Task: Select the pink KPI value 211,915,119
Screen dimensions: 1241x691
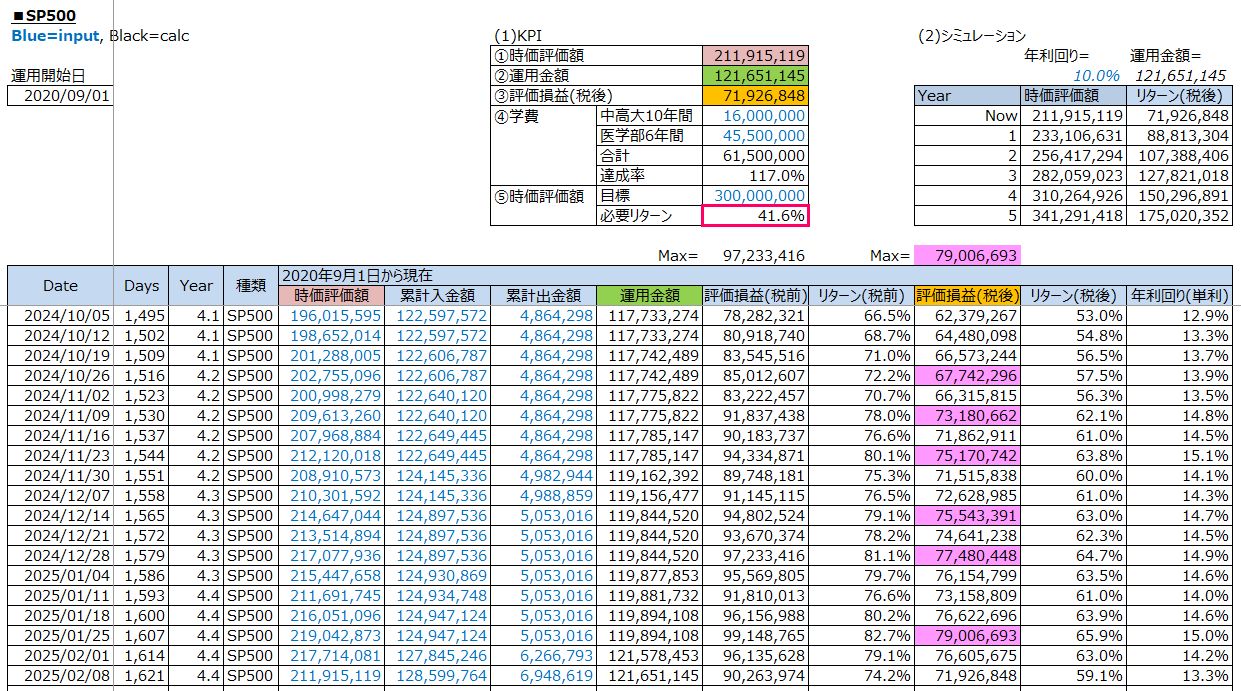Action: (x=755, y=56)
